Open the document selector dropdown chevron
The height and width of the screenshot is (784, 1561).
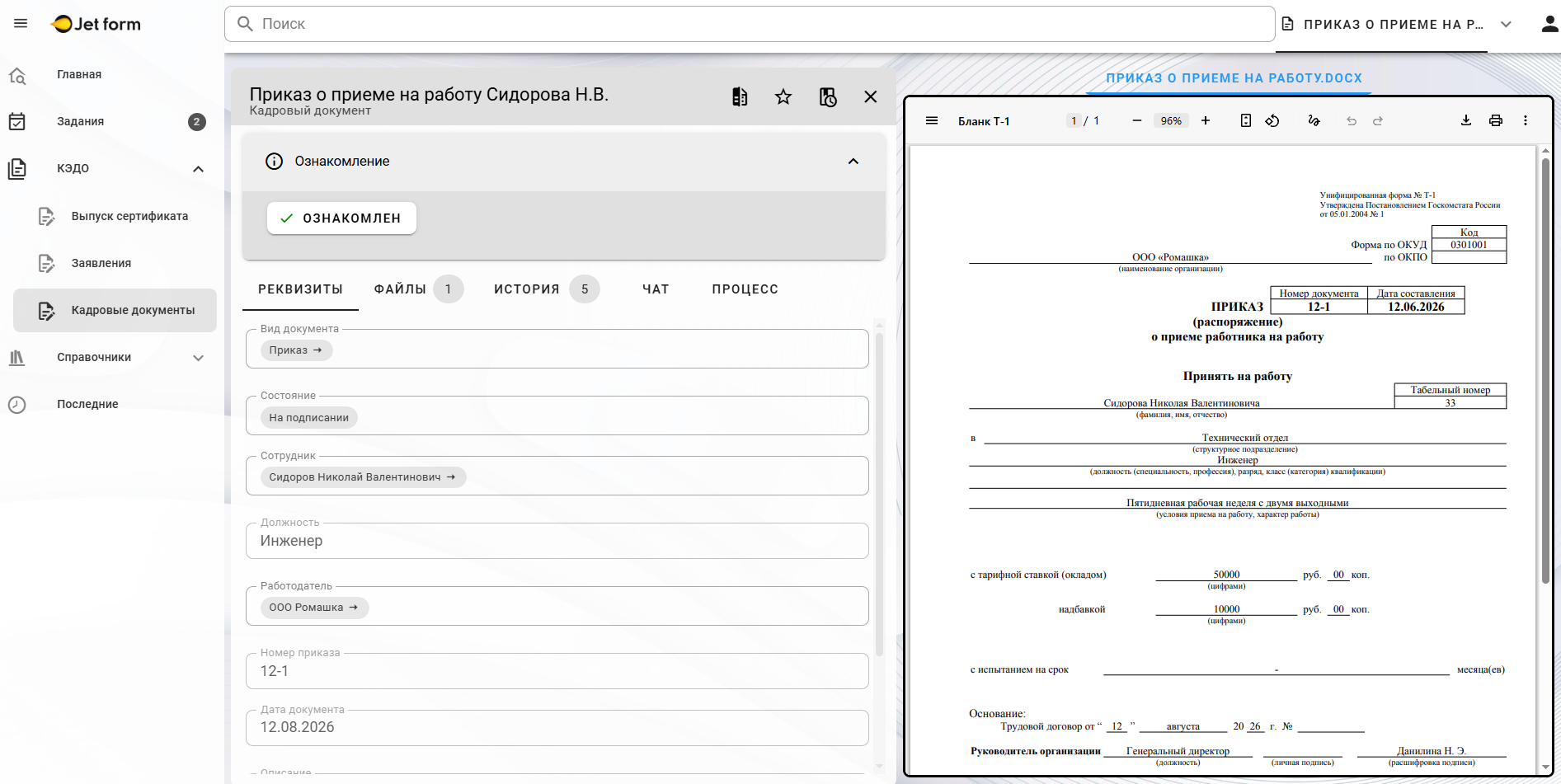pyautogui.click(x=1506, y=25)
